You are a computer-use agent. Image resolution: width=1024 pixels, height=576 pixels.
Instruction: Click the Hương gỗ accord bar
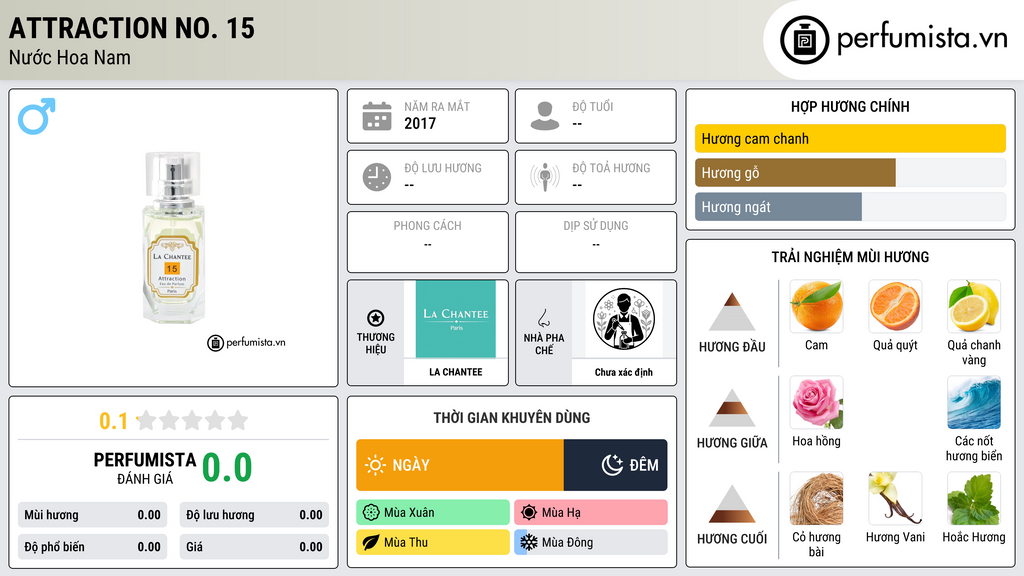click(x=850, y=172)
